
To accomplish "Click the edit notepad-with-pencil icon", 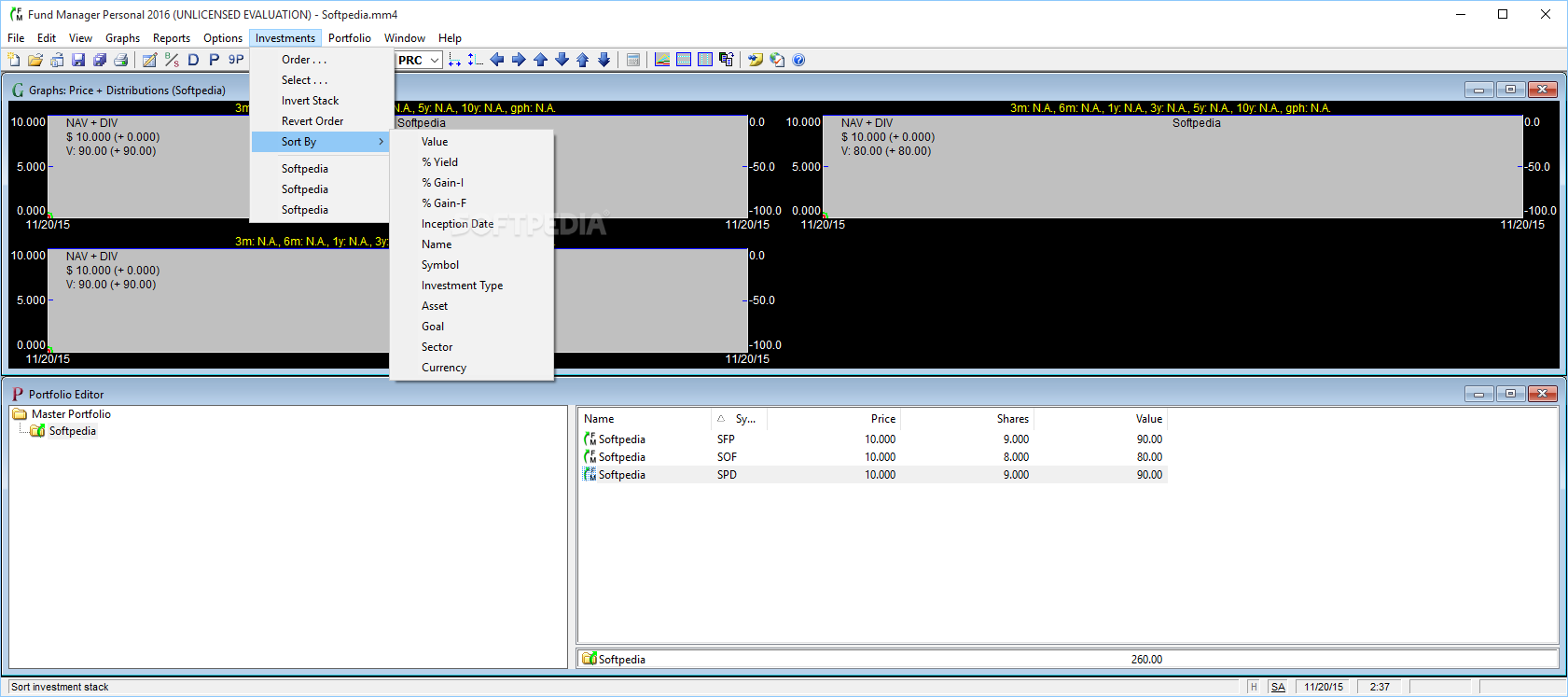I will tap(149, 60).
